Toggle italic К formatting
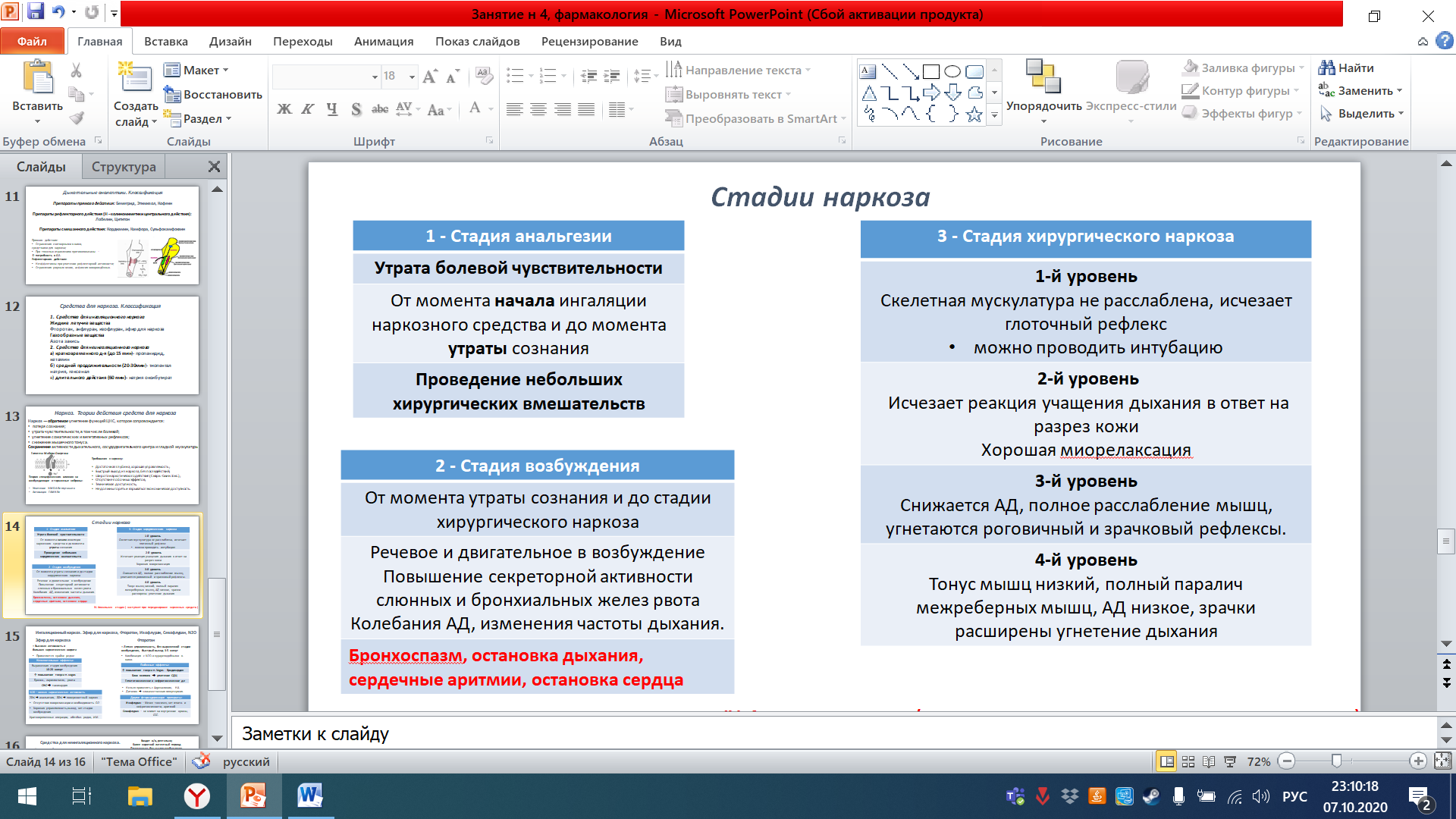Image resolution: width=1456 pixels, height=819 pixels. 308,109
